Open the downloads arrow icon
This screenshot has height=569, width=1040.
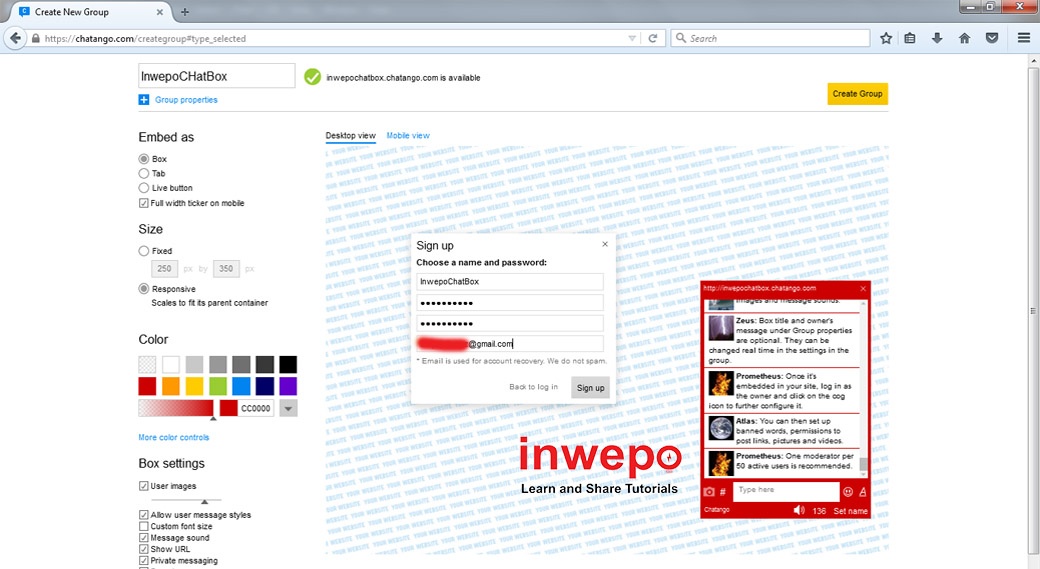pos(937,38)
